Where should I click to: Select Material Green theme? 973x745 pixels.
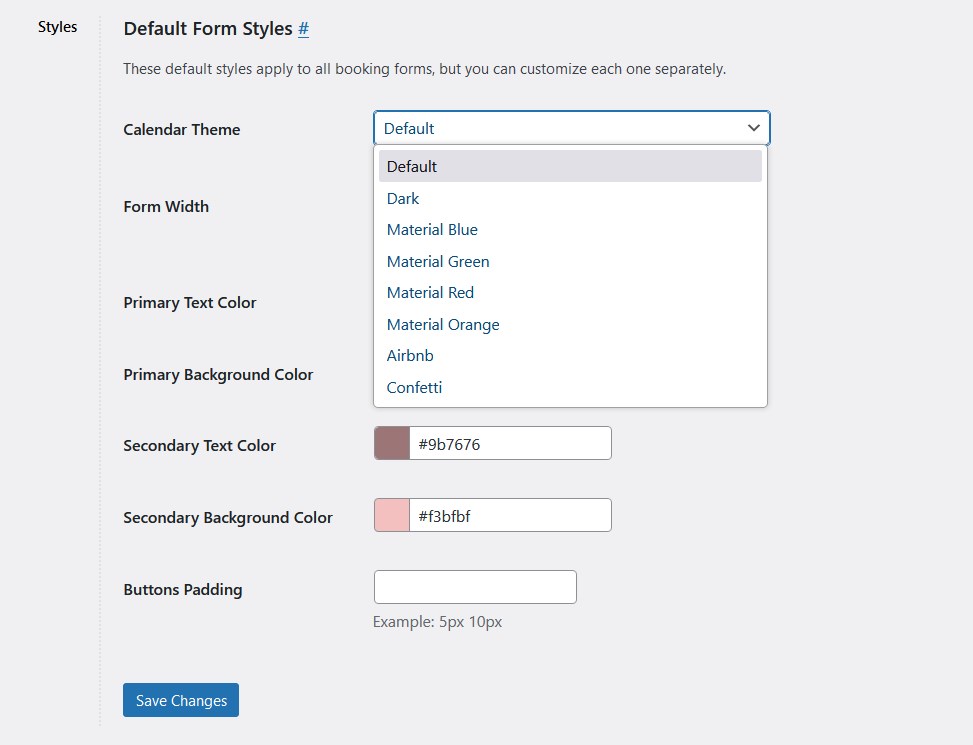(x=570, y=262)
